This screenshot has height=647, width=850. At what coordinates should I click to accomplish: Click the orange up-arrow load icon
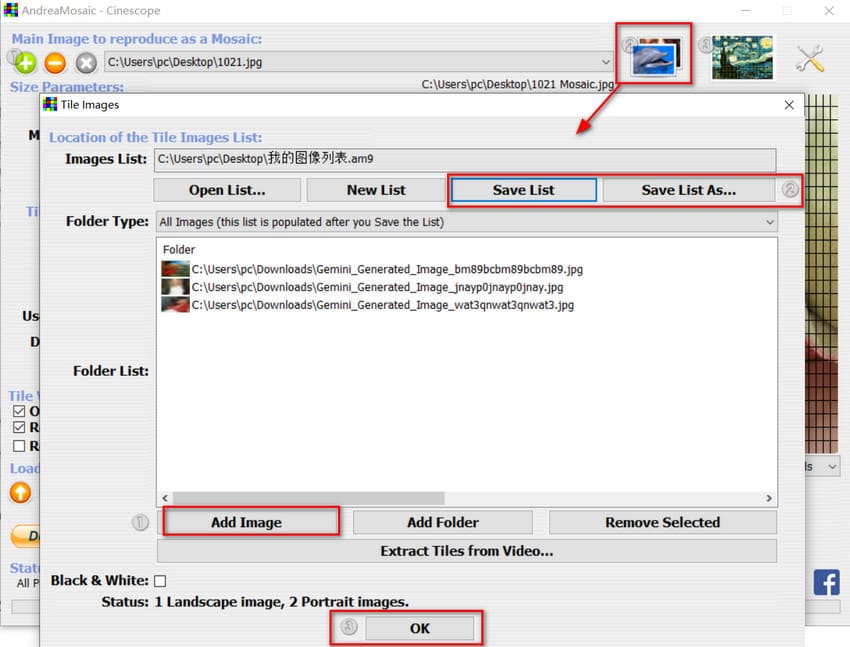click(x=21, y=493)
